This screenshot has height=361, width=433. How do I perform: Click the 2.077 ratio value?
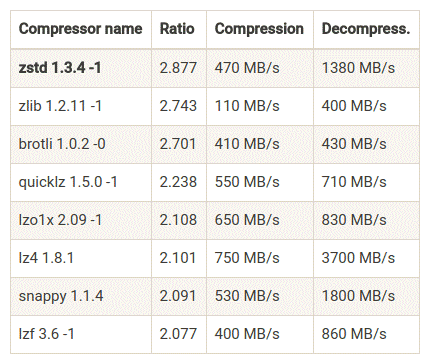[178, 334]
